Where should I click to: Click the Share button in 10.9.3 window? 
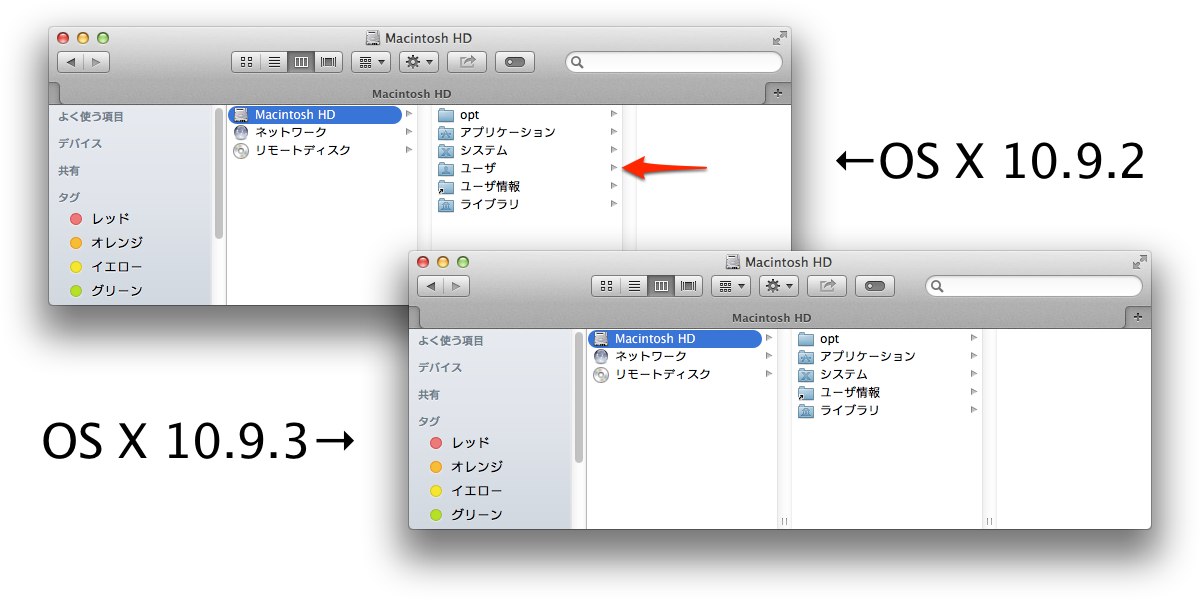[x=827, y=286]
